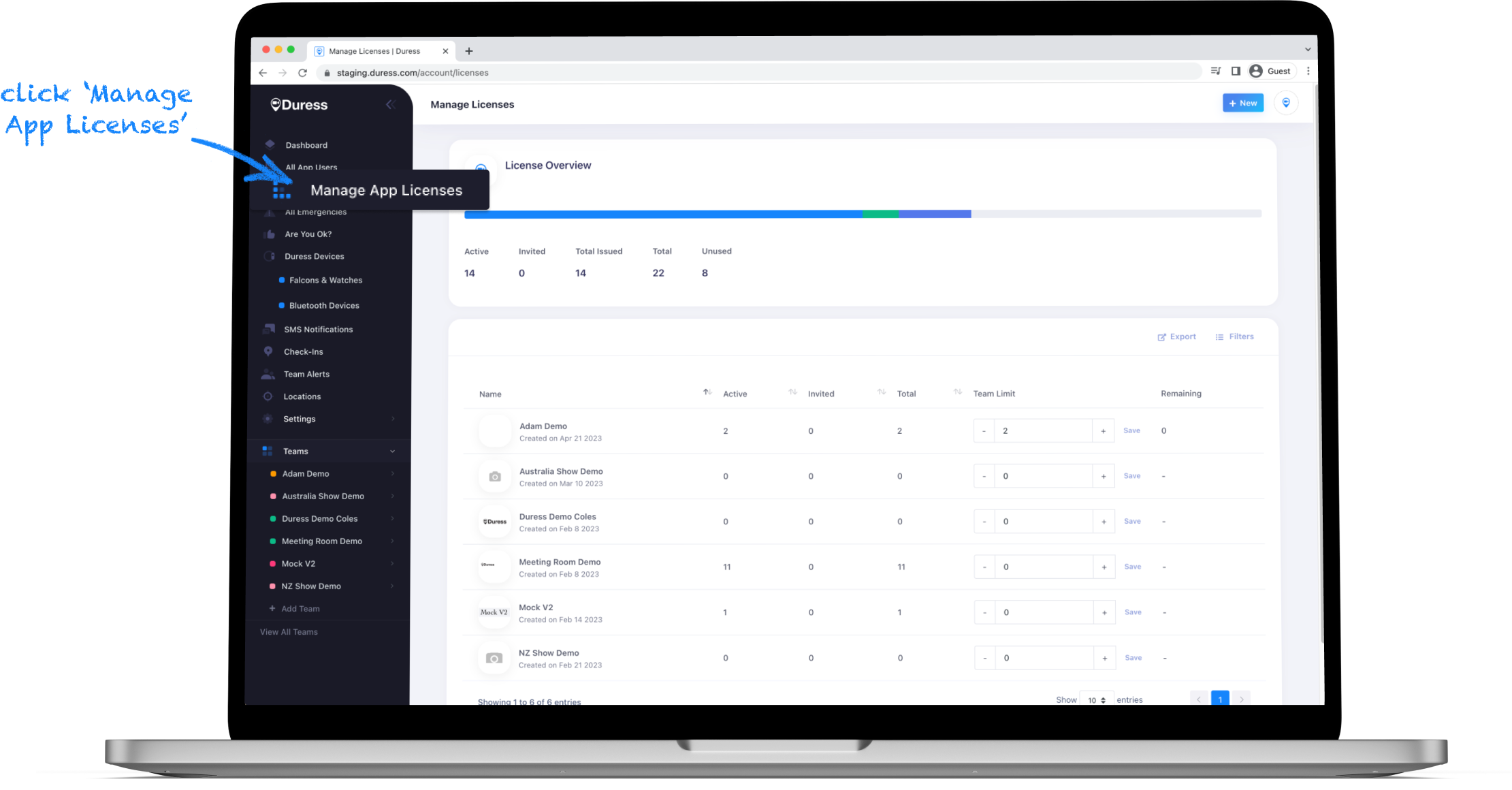The width and height of the screenshot is (1512, 790).
Task: Expand Duress Demo Coles team chevron
Action: click(393, 518)
